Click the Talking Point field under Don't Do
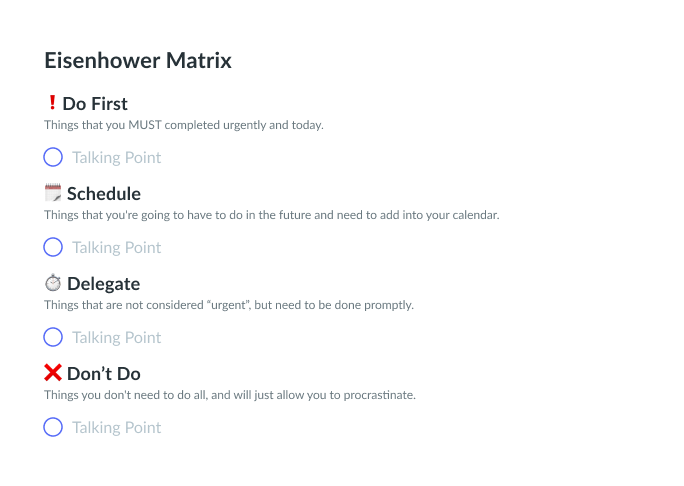 (x=116, y=427)
